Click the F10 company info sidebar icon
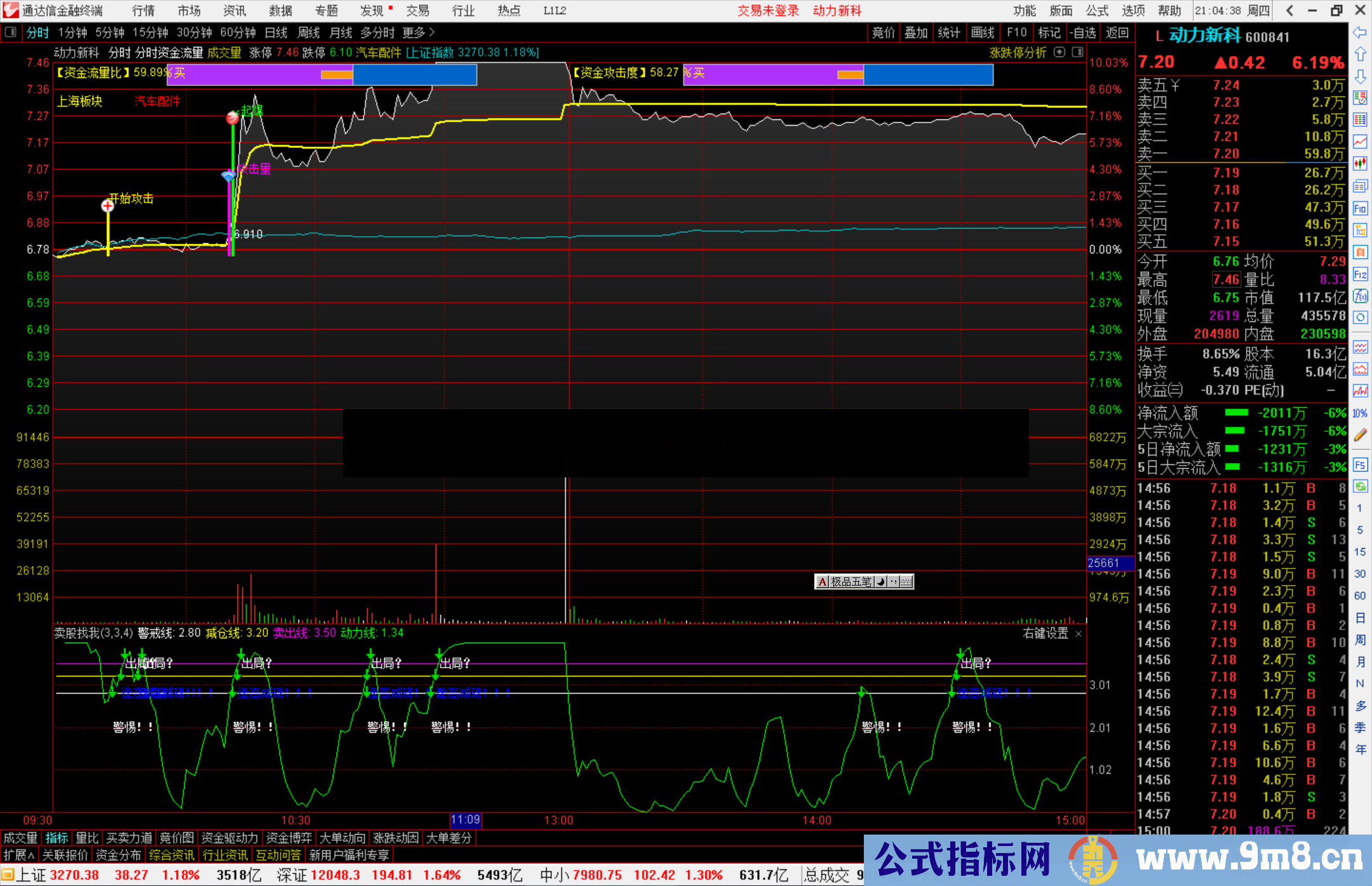This screenshot has height=886, width=1372. pyautogui.click(x=1360, y=209)
